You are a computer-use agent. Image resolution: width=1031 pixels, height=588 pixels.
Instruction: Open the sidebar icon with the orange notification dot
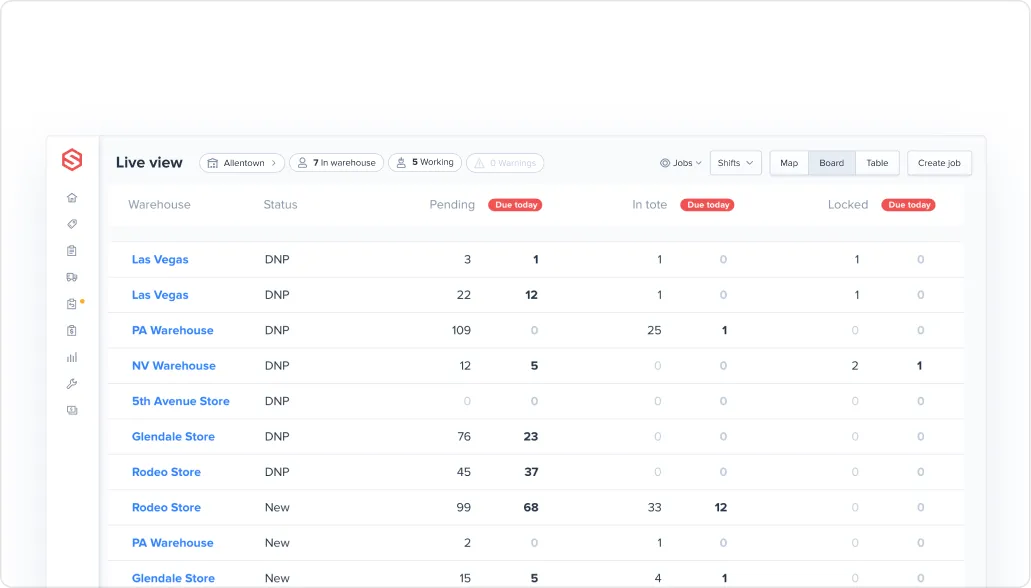71,303
